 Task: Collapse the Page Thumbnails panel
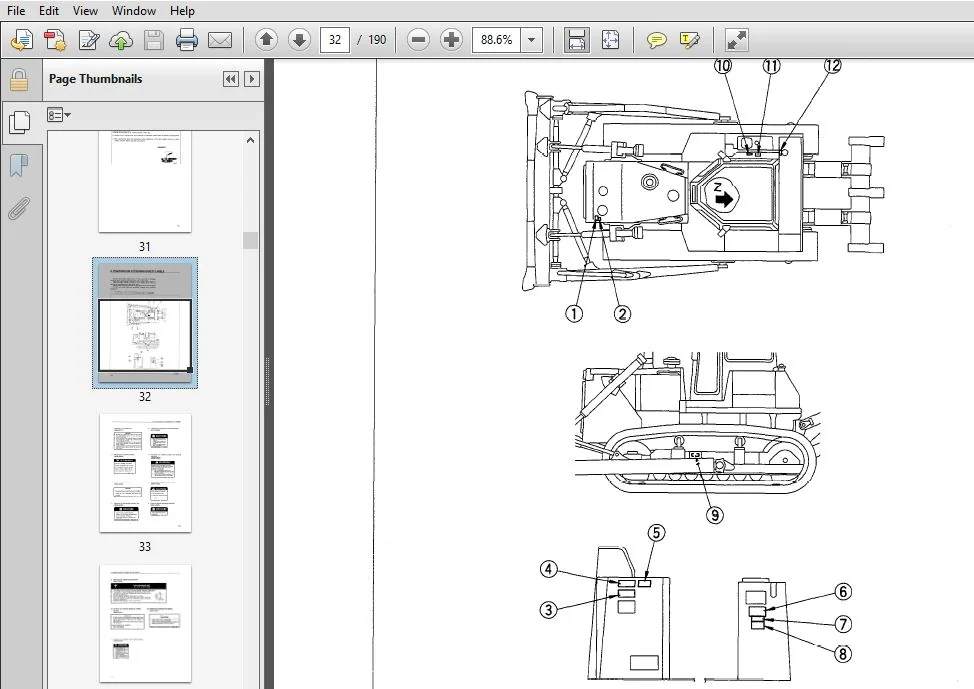click(231, 79)
